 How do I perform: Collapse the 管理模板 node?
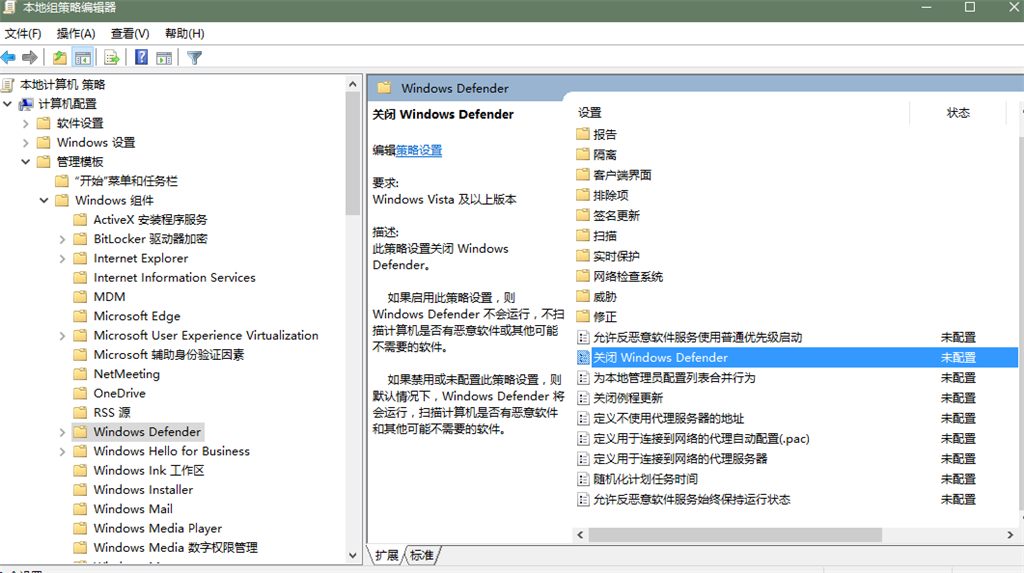(x=25, y=161)
